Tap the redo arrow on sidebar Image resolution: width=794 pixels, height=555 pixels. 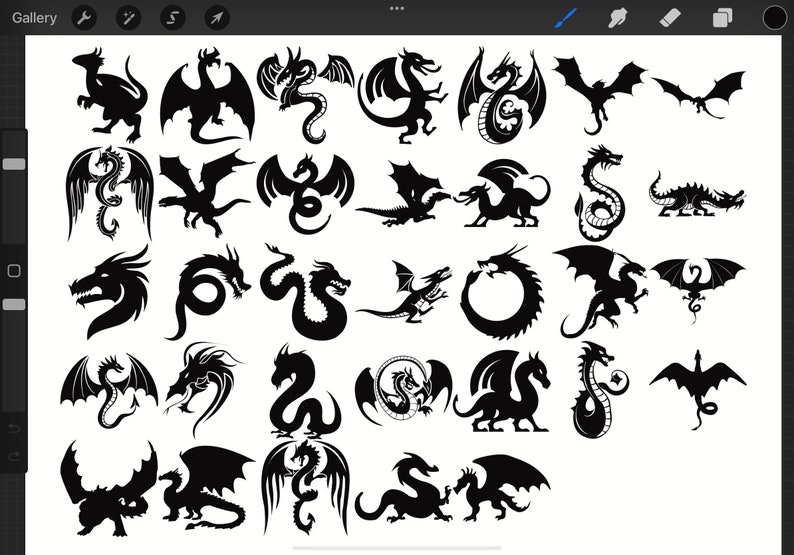14,456
